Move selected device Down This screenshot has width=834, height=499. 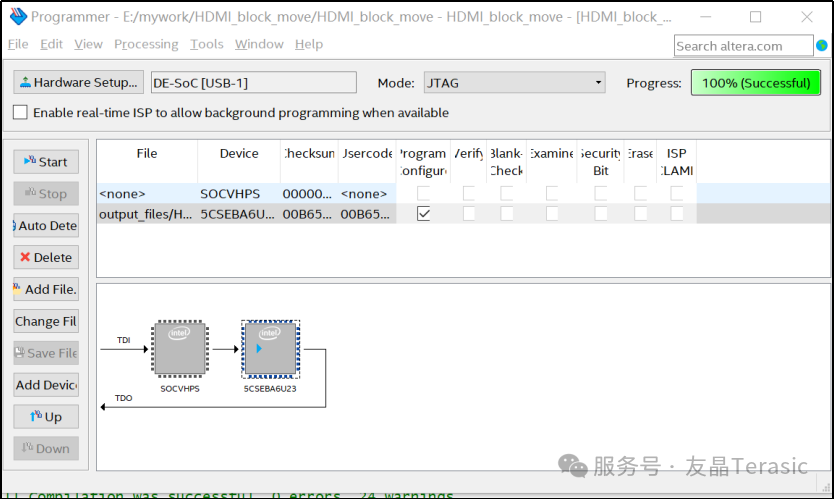pyautogui.click(x=46, y=449)
